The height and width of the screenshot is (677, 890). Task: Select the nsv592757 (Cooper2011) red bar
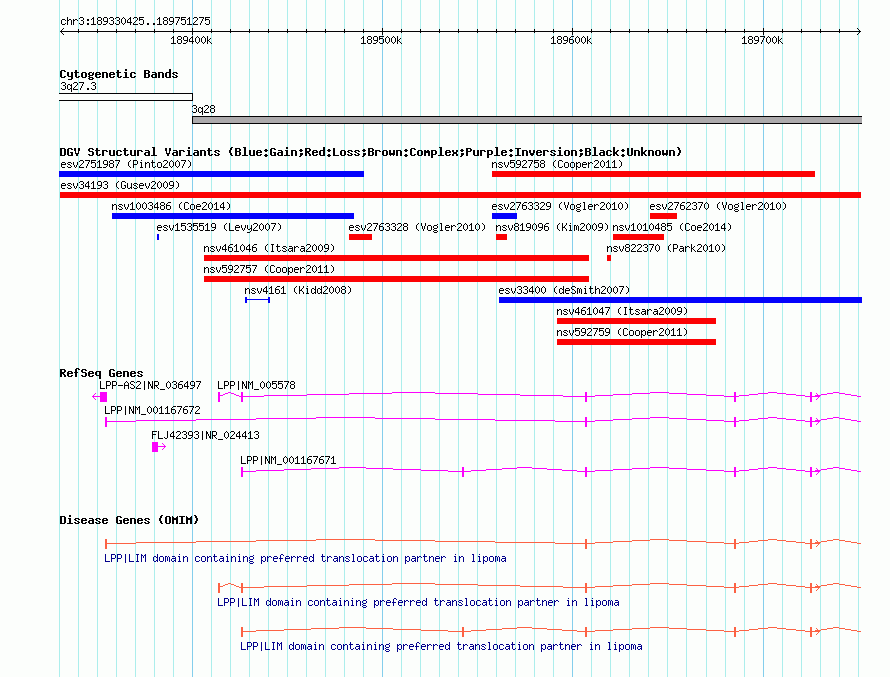[x=396, y=279]
